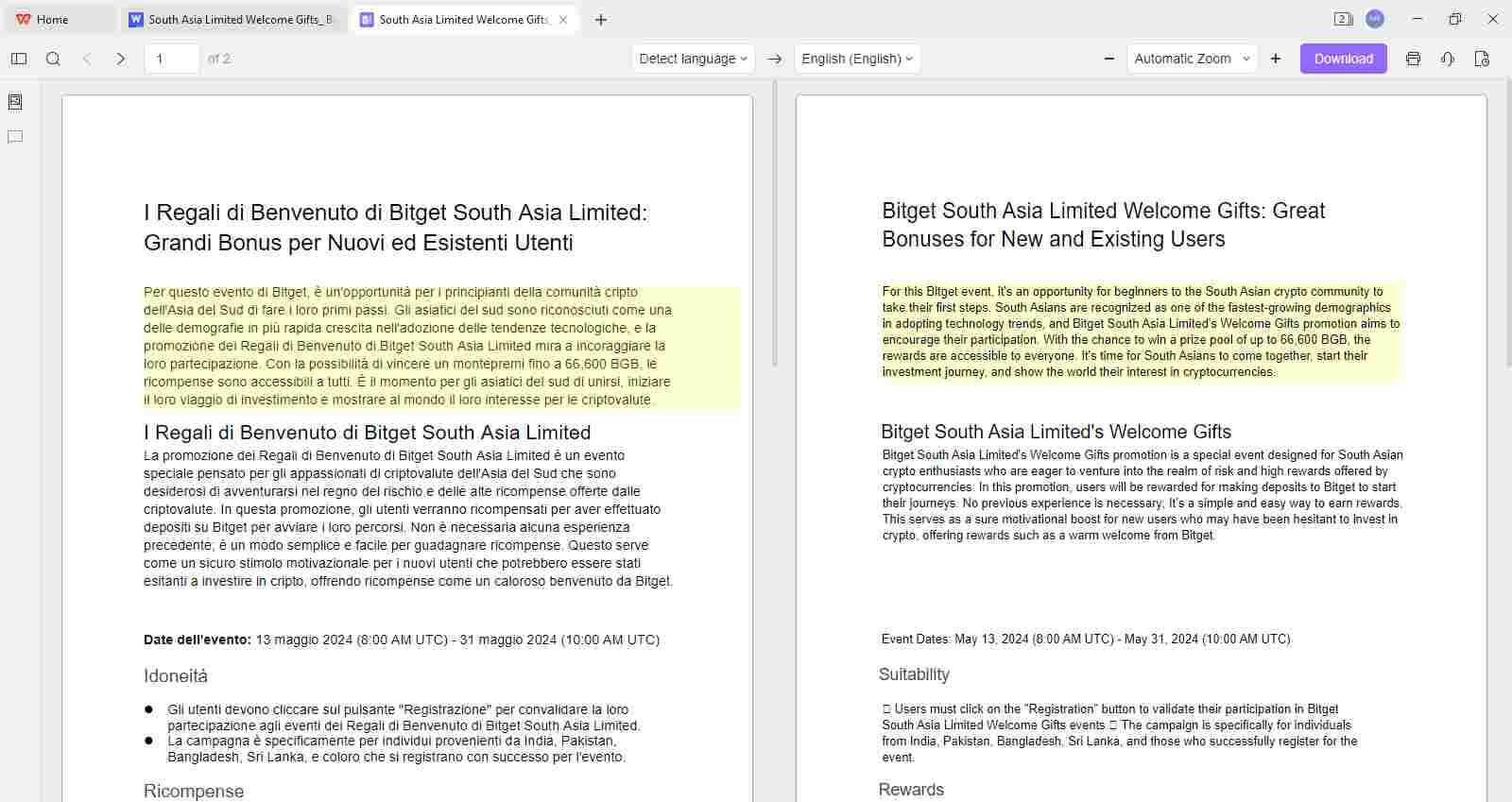Screen dimensions: 1512x802
Task: Expand the English target language dropdown
Action: (x=857, y=59)
